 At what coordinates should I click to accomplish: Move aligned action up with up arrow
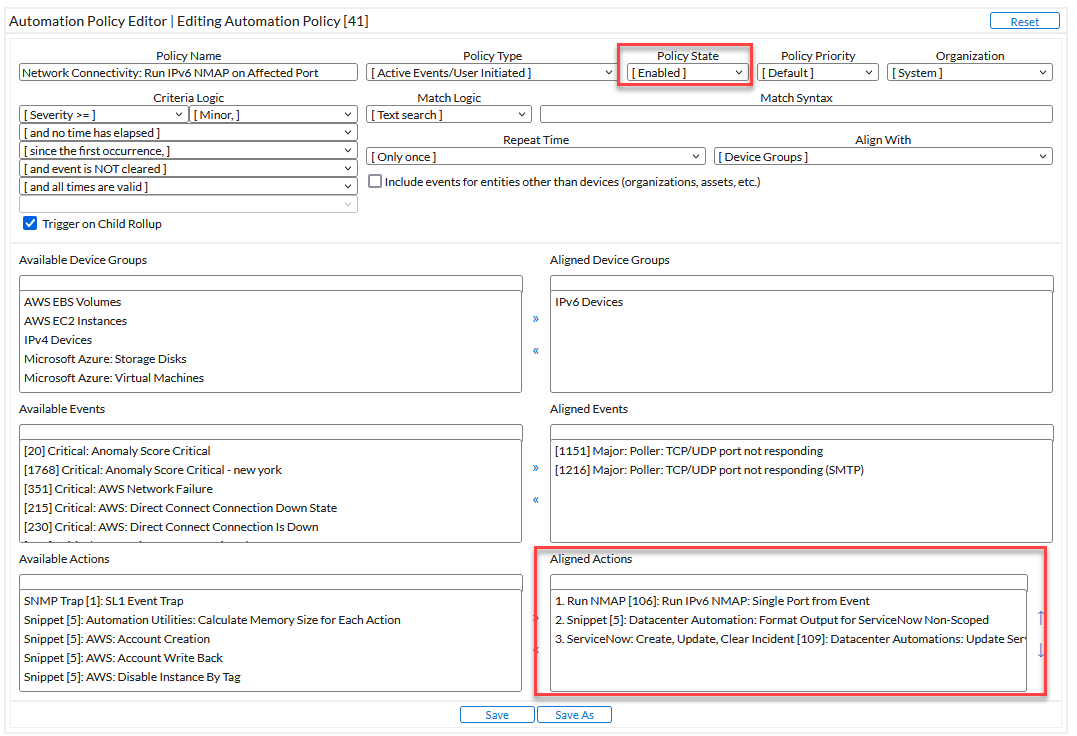click(x=1040, y=618)
